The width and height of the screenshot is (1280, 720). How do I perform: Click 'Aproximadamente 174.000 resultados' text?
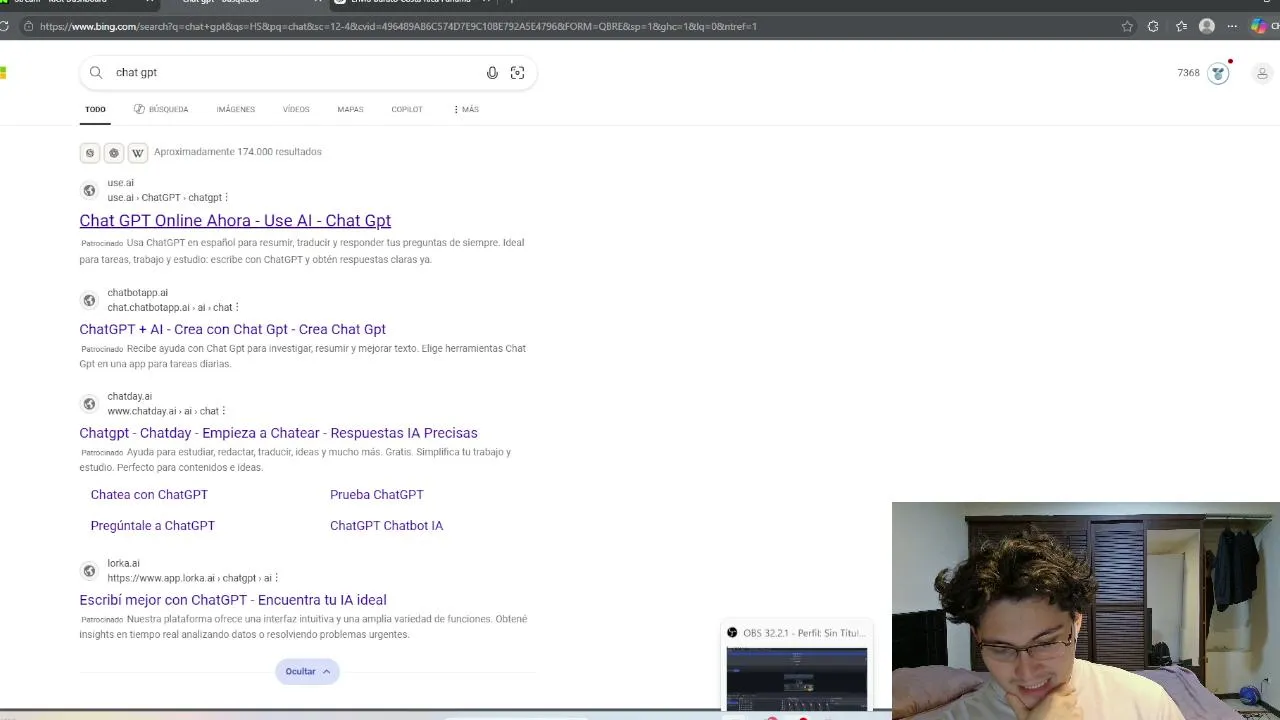pos(238,152)
